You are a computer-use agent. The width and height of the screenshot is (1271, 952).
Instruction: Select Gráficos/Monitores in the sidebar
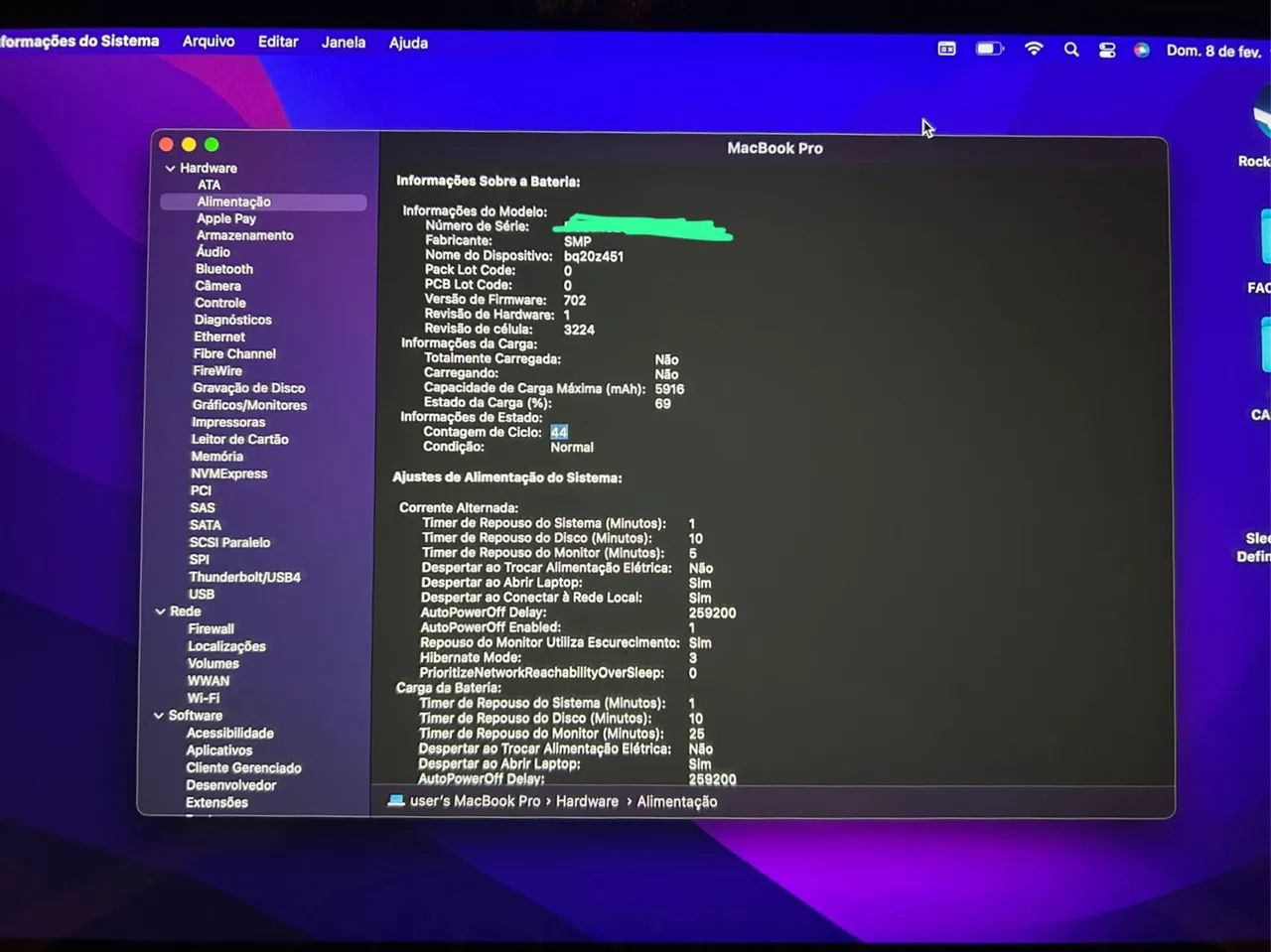(249, 405)
